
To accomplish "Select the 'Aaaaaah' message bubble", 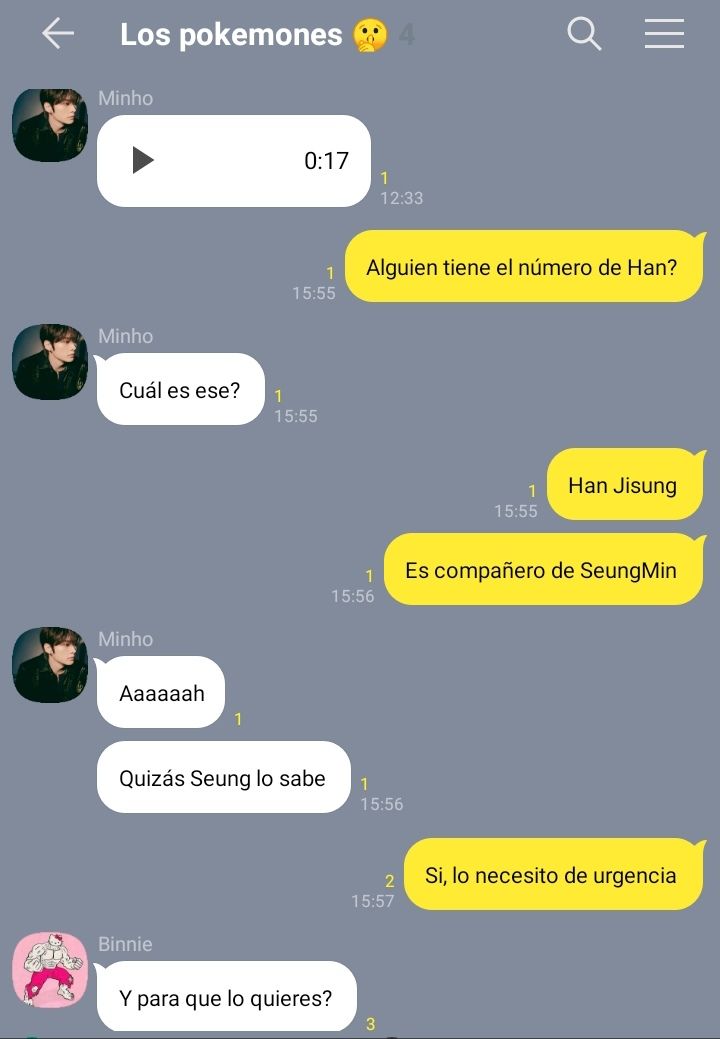I will click(x=160, y=692).
